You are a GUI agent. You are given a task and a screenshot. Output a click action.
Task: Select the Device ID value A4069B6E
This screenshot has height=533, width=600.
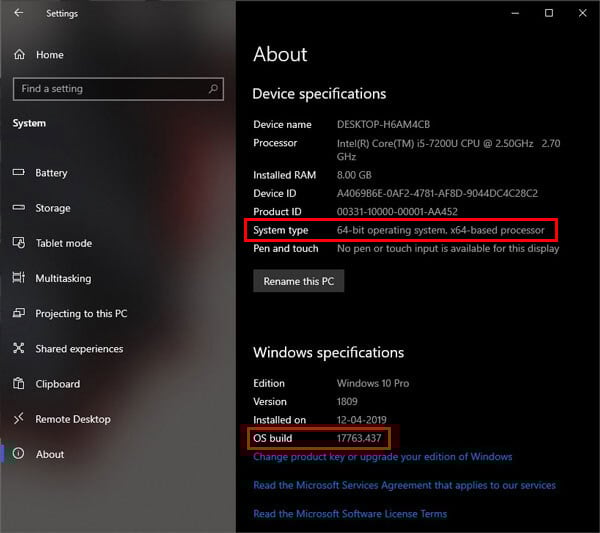[437, 193]
